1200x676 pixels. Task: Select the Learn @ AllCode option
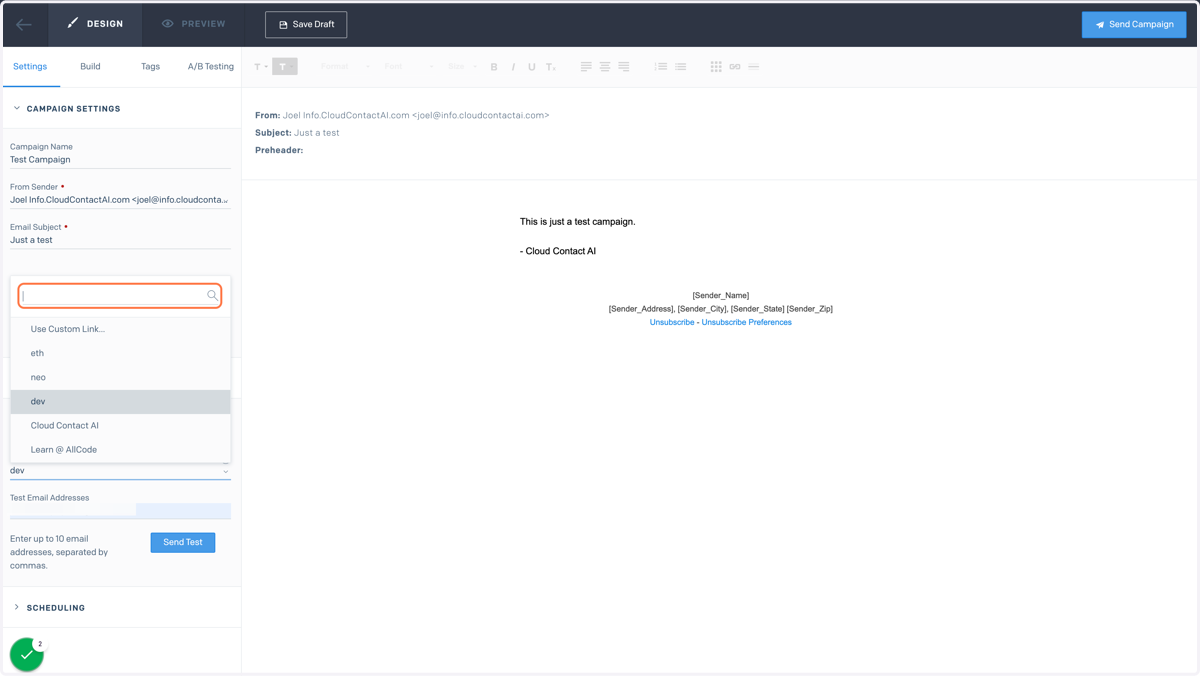(120, 449)
